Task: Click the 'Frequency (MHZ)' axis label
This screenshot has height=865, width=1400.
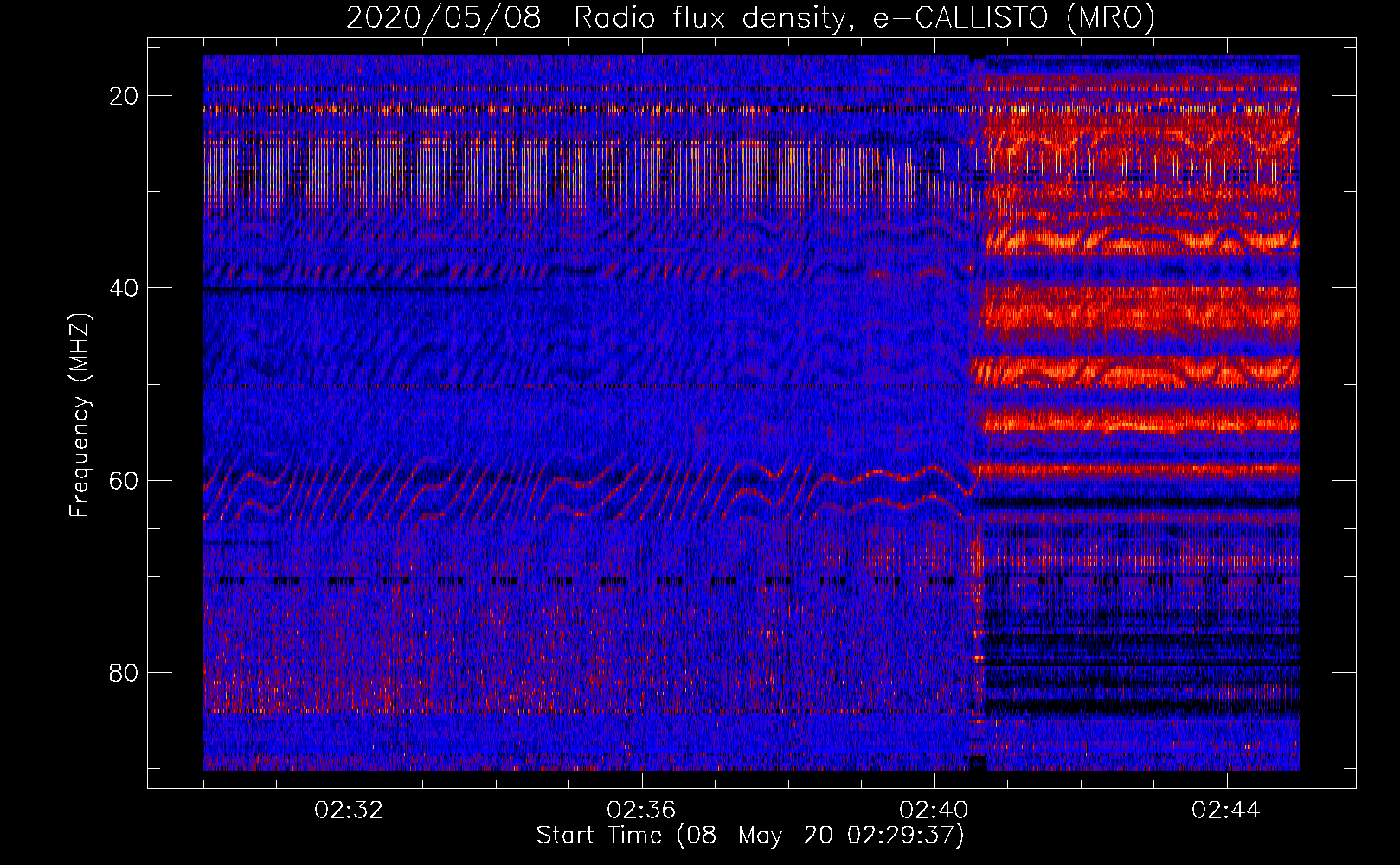Action: coord(80,415)
